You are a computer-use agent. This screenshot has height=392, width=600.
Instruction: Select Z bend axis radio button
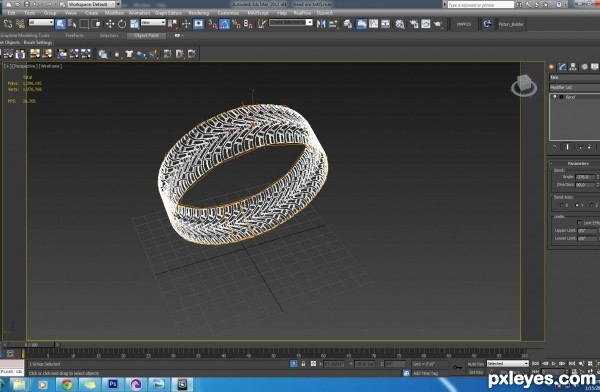[591, 206]
